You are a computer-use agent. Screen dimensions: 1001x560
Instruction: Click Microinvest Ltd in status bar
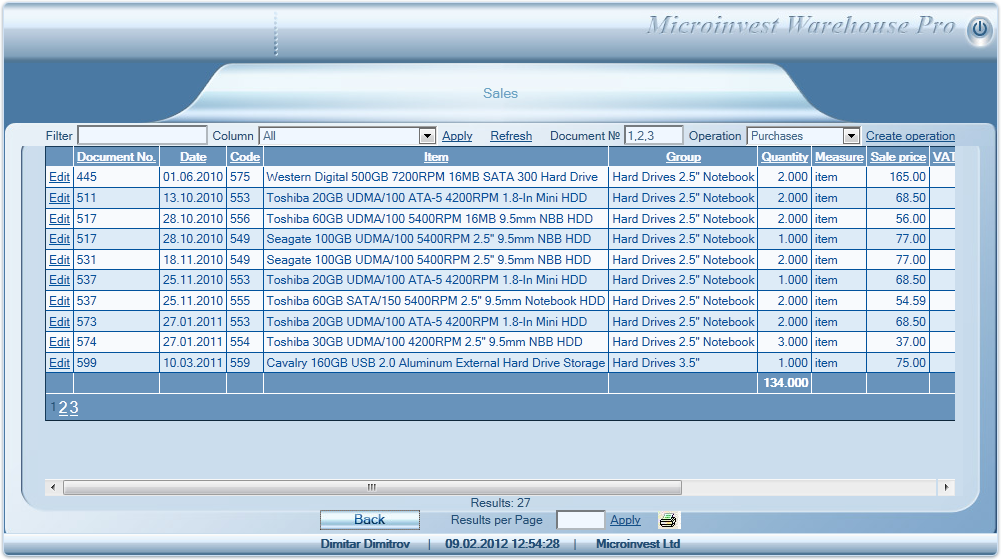coord(638,544)
